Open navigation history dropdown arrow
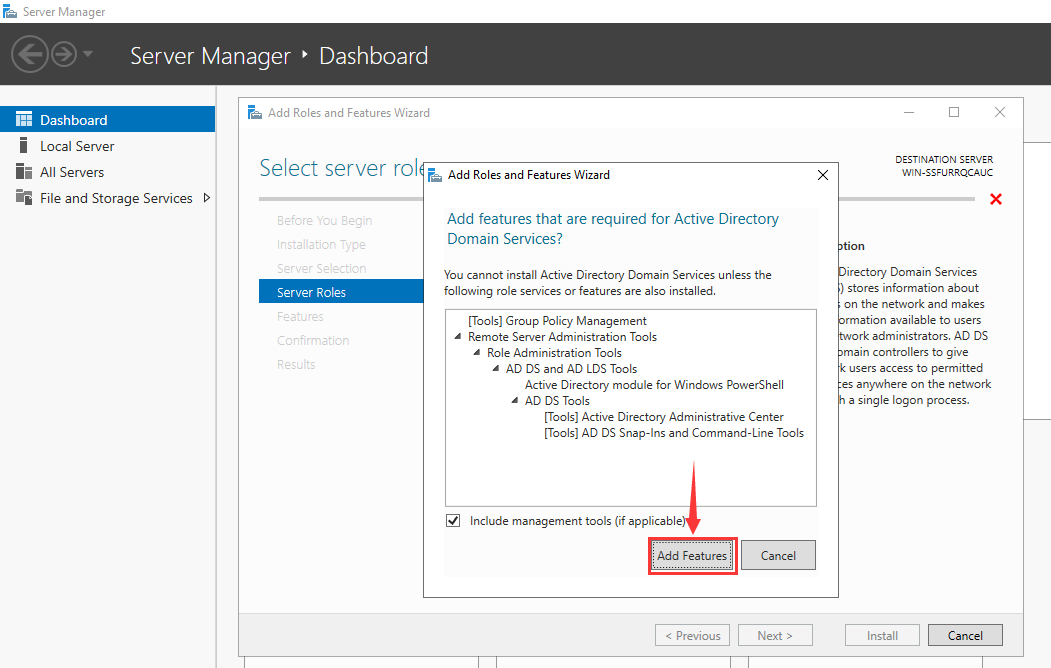The image size is (1051, 668). pyautogui.click(x=88, y=54)
